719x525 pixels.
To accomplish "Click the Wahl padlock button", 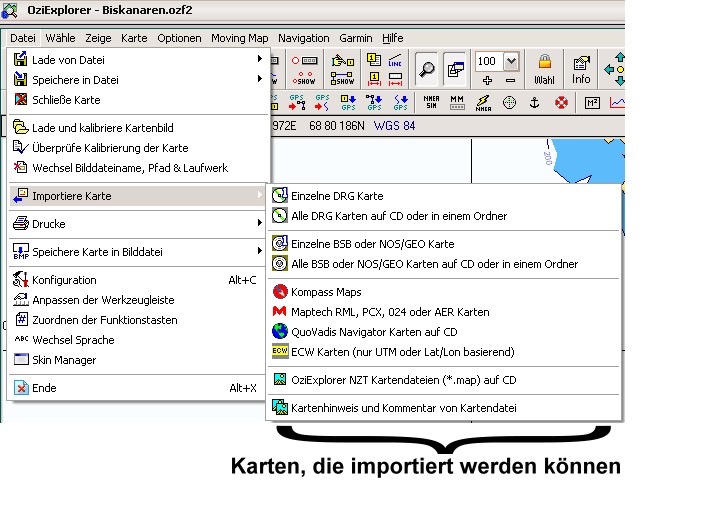I will tap(544, 69).
